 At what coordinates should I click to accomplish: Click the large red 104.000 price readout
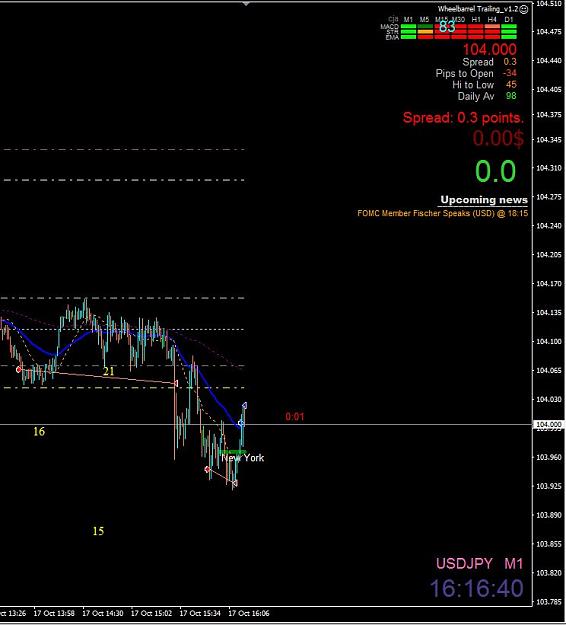[489, 49]
